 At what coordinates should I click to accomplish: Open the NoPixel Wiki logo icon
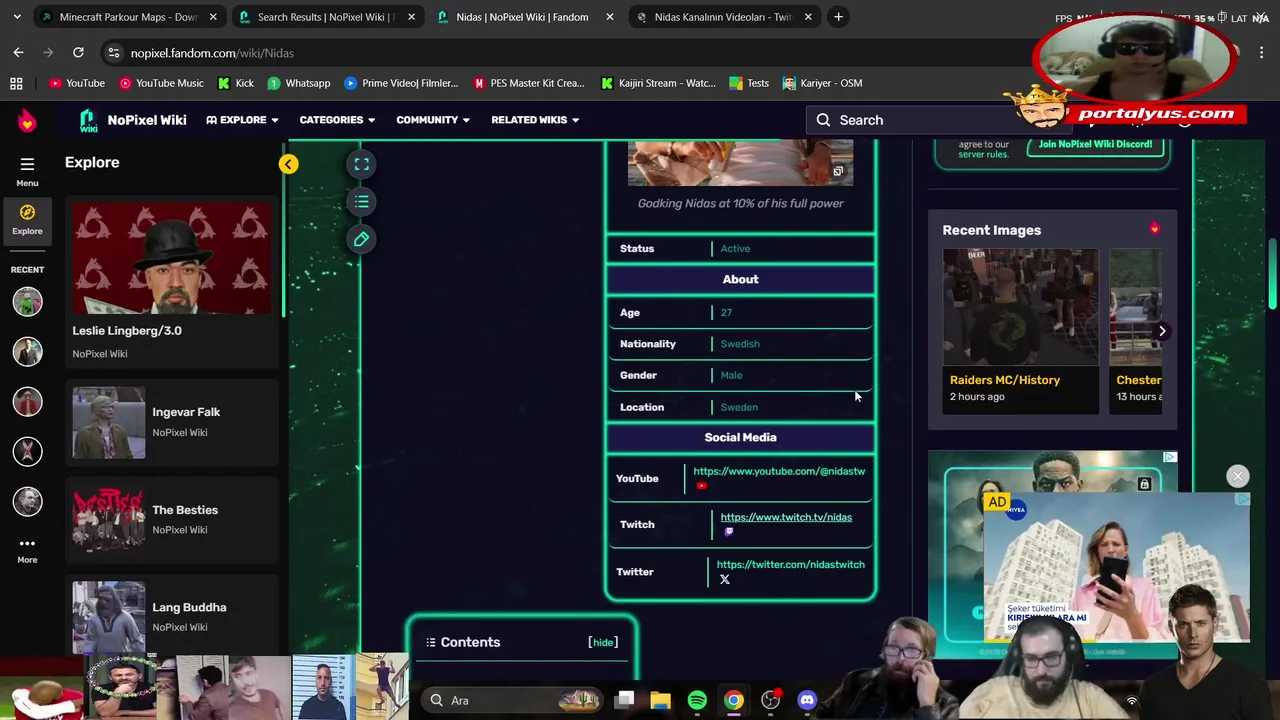click(88, 121)
